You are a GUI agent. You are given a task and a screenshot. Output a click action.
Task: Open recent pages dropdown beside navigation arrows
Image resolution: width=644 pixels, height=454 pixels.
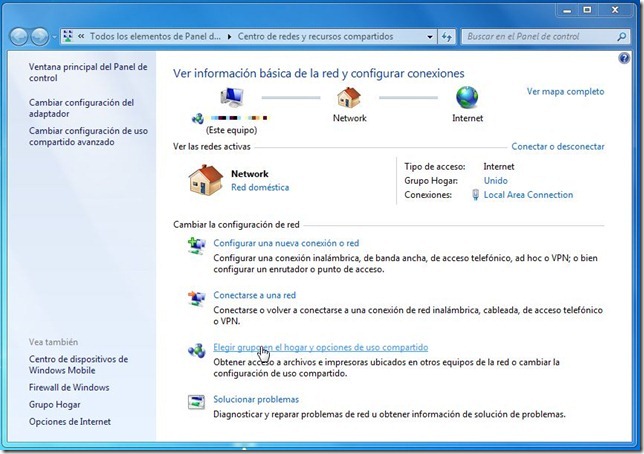coord(54,37)
